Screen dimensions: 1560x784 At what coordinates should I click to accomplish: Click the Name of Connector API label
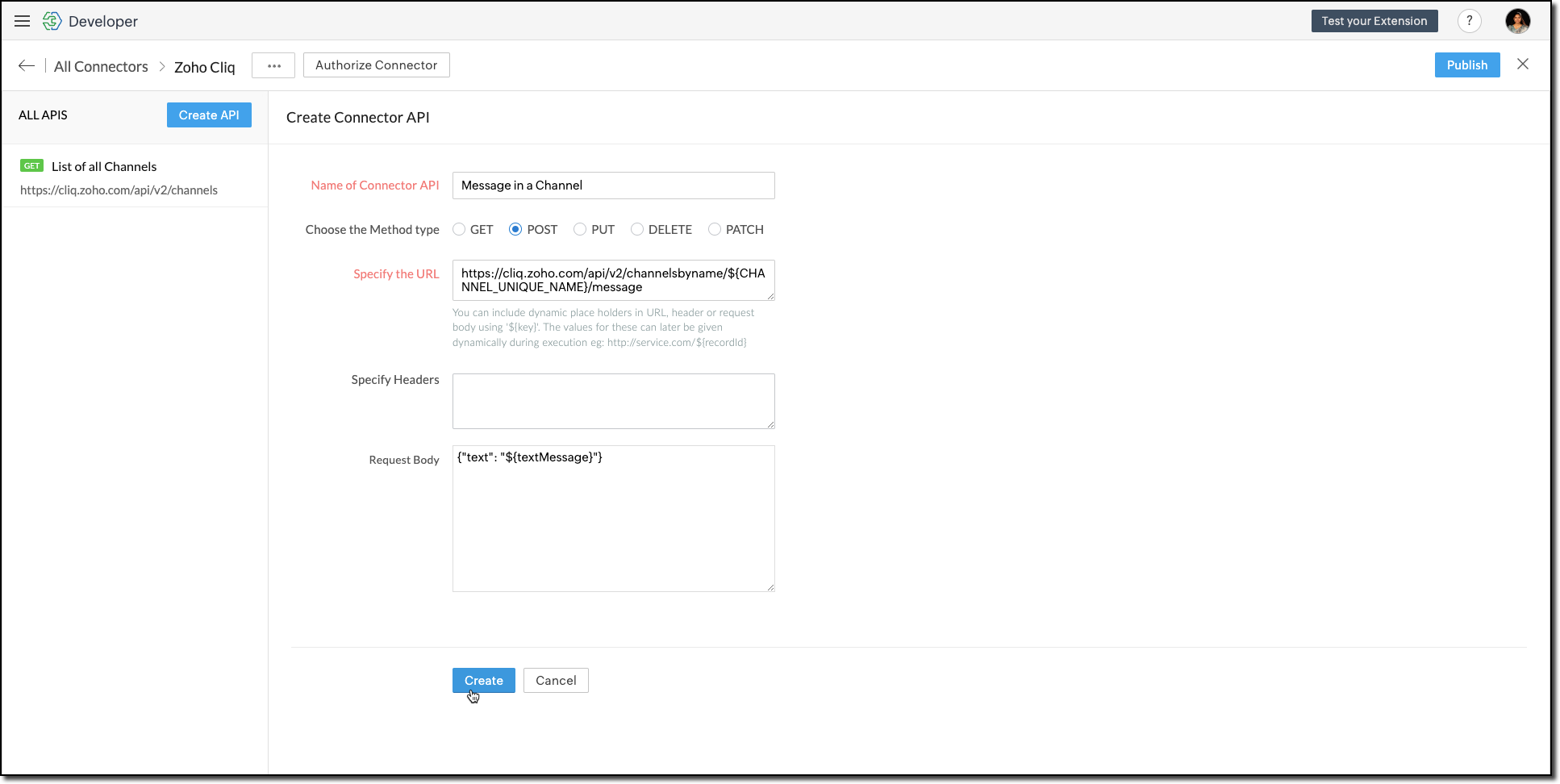click(375, 186)
